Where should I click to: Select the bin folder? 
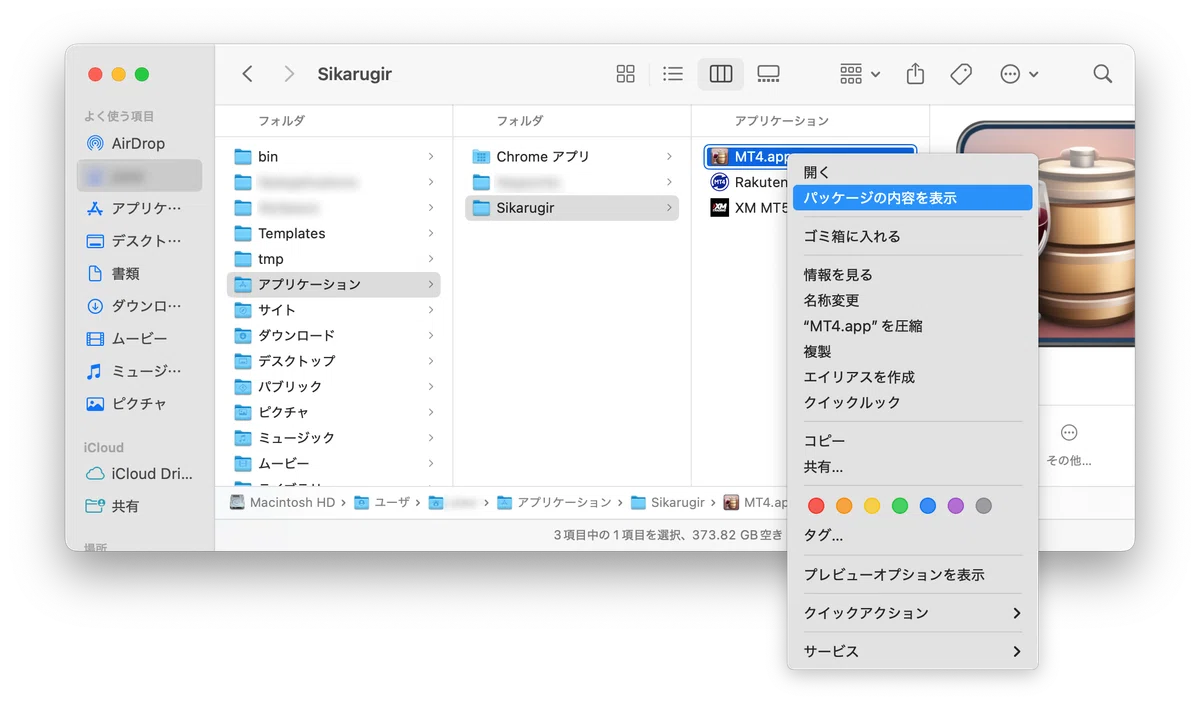334,157
